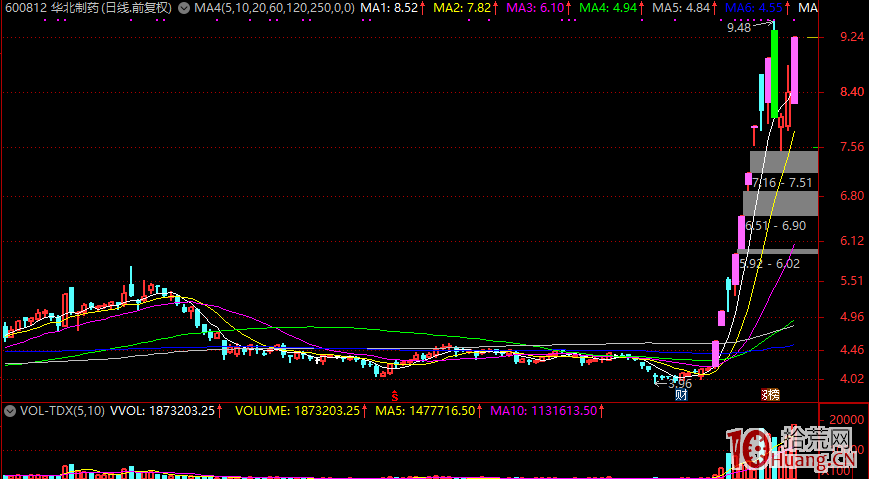Viewport: 869px width, 479px height.
Task: Expand the VOL-TDX indicator dropdown arrow
Action: tap(9, 411)
